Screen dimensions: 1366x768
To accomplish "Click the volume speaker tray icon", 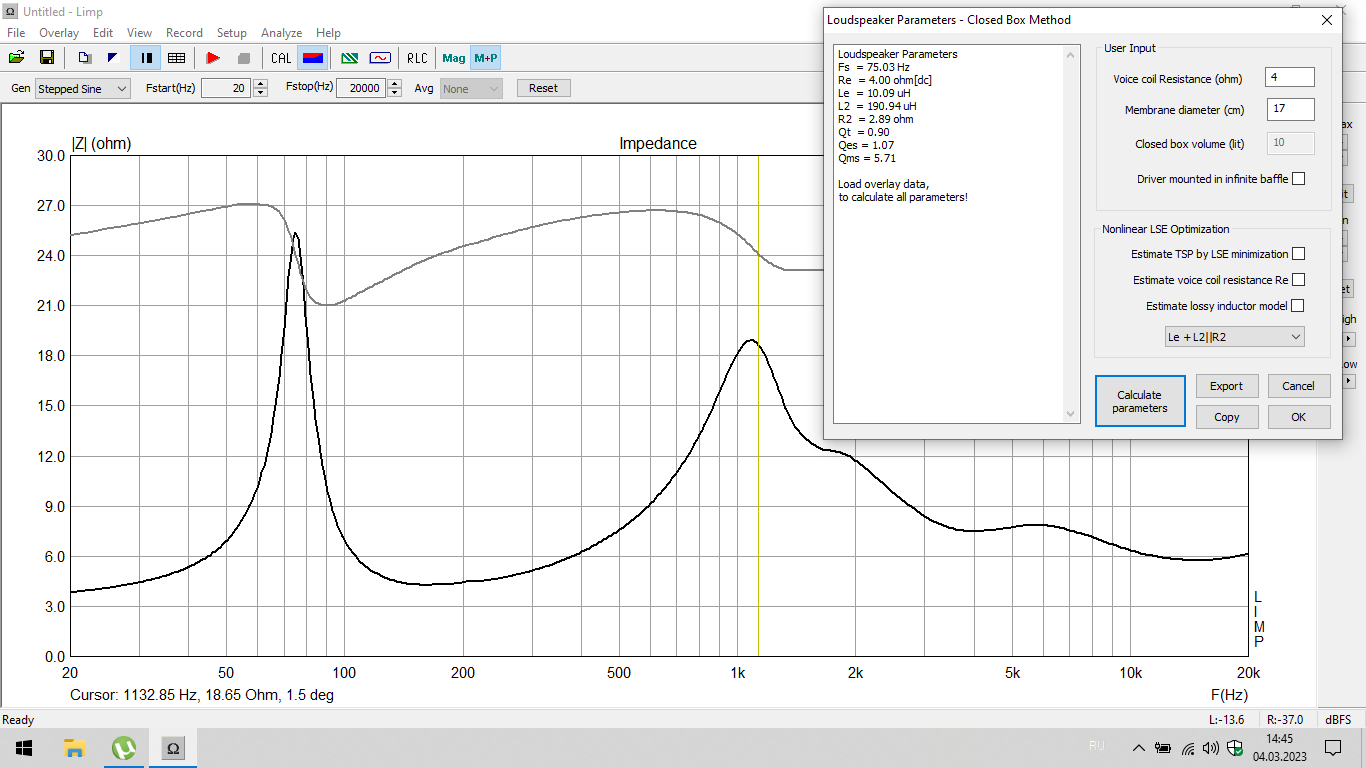I will (x=1211, y=748).
